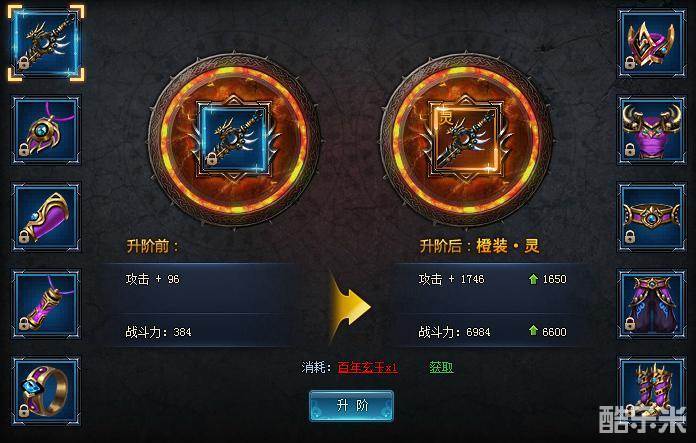Select the purple pendant charm slot

tap(46, 305)
